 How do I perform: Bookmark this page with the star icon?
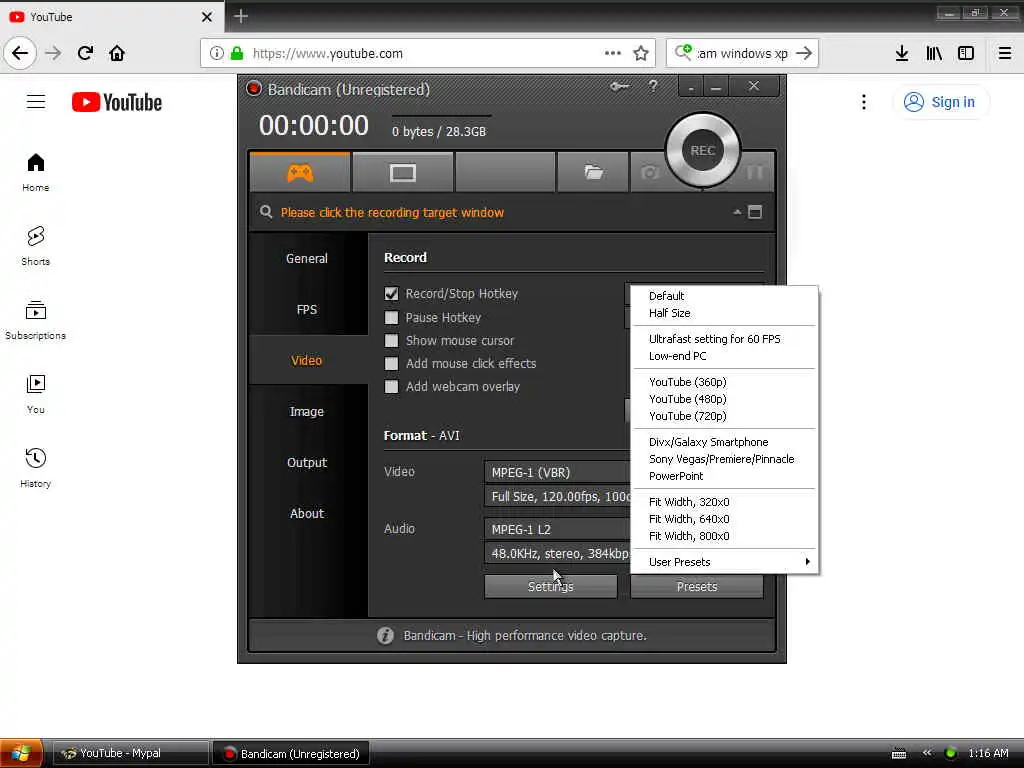tap(641, 54)
